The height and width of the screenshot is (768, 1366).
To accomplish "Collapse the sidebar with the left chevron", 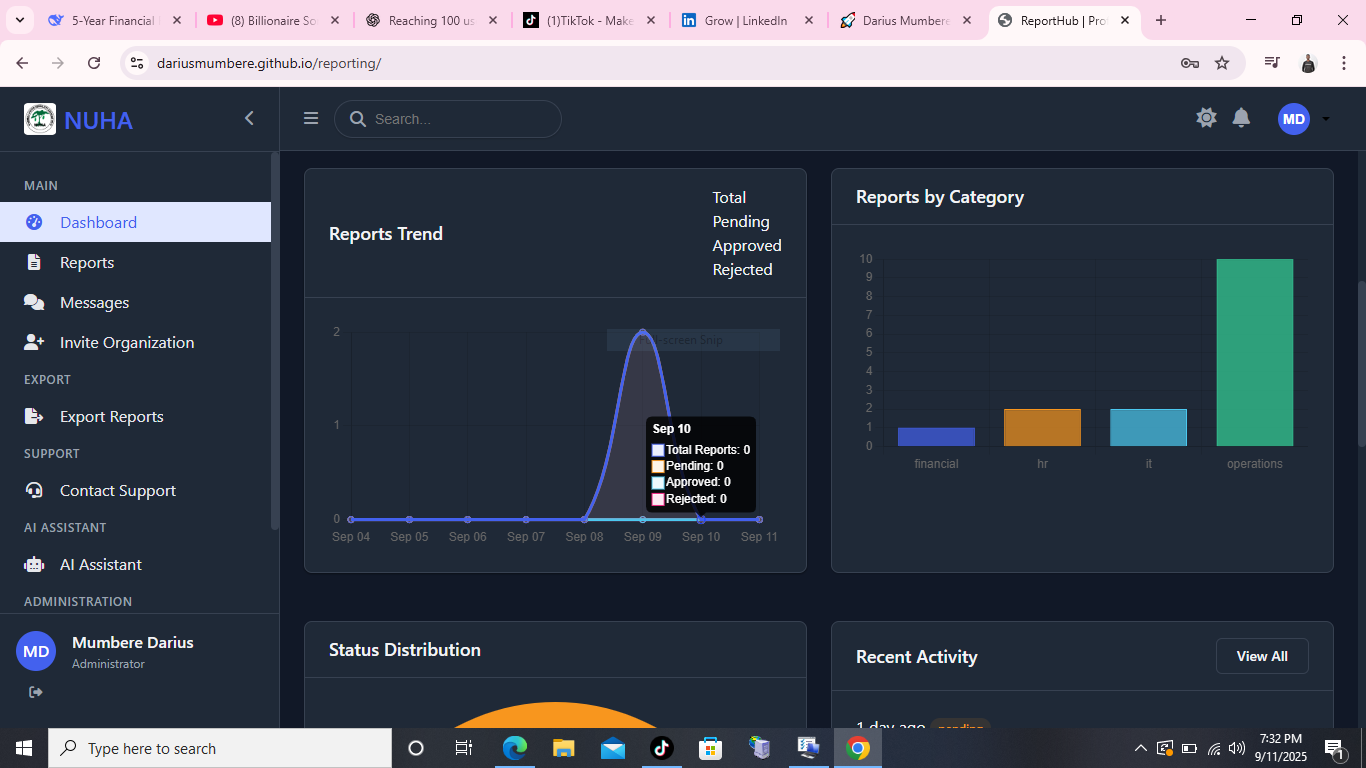I will point(249,118).
